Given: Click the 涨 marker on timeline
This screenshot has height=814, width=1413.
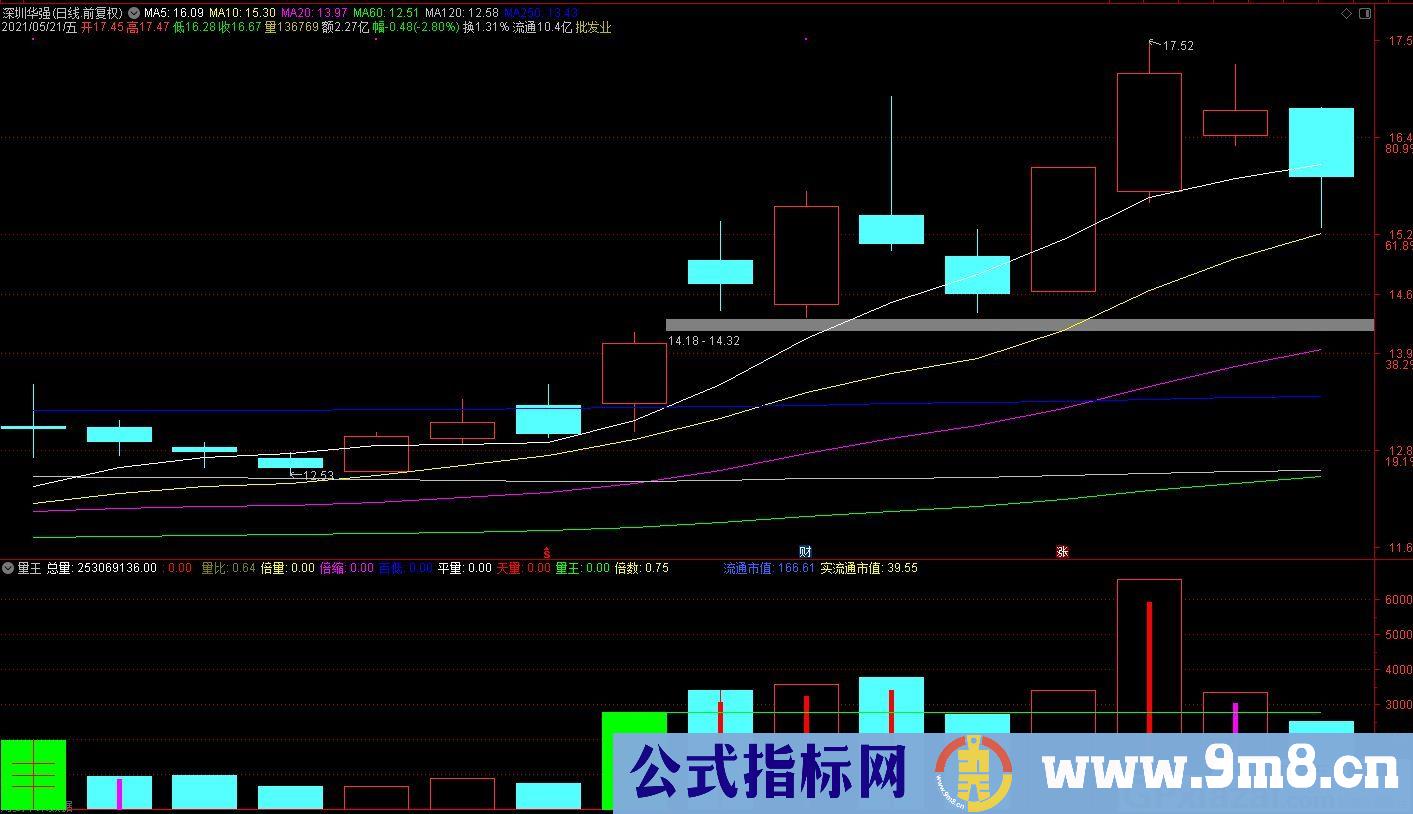Looking at the screenshot, I should click(1062, 551).
